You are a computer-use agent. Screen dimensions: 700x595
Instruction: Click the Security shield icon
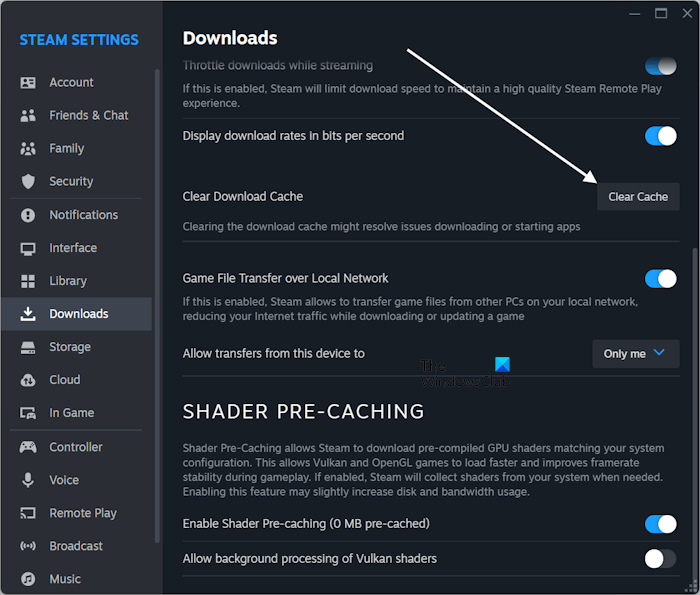(x=28, y=182)
